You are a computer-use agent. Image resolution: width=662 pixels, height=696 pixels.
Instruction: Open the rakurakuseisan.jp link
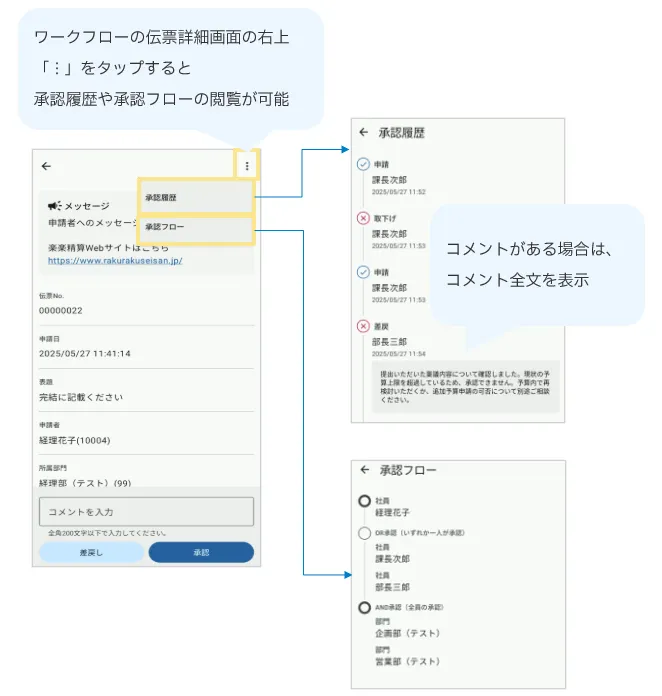[x=115, y=260]
